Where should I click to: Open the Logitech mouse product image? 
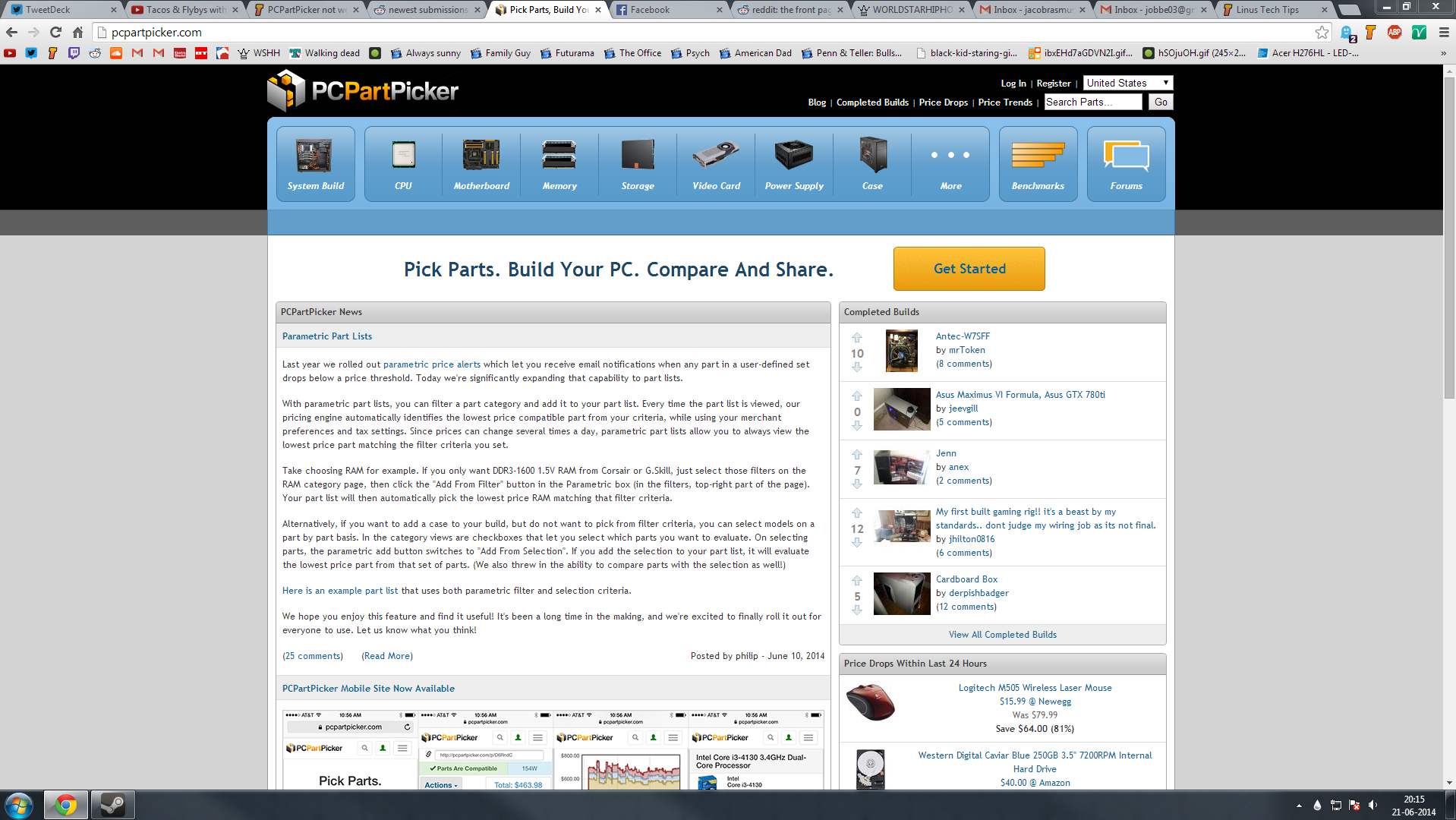tap(871, 702)
